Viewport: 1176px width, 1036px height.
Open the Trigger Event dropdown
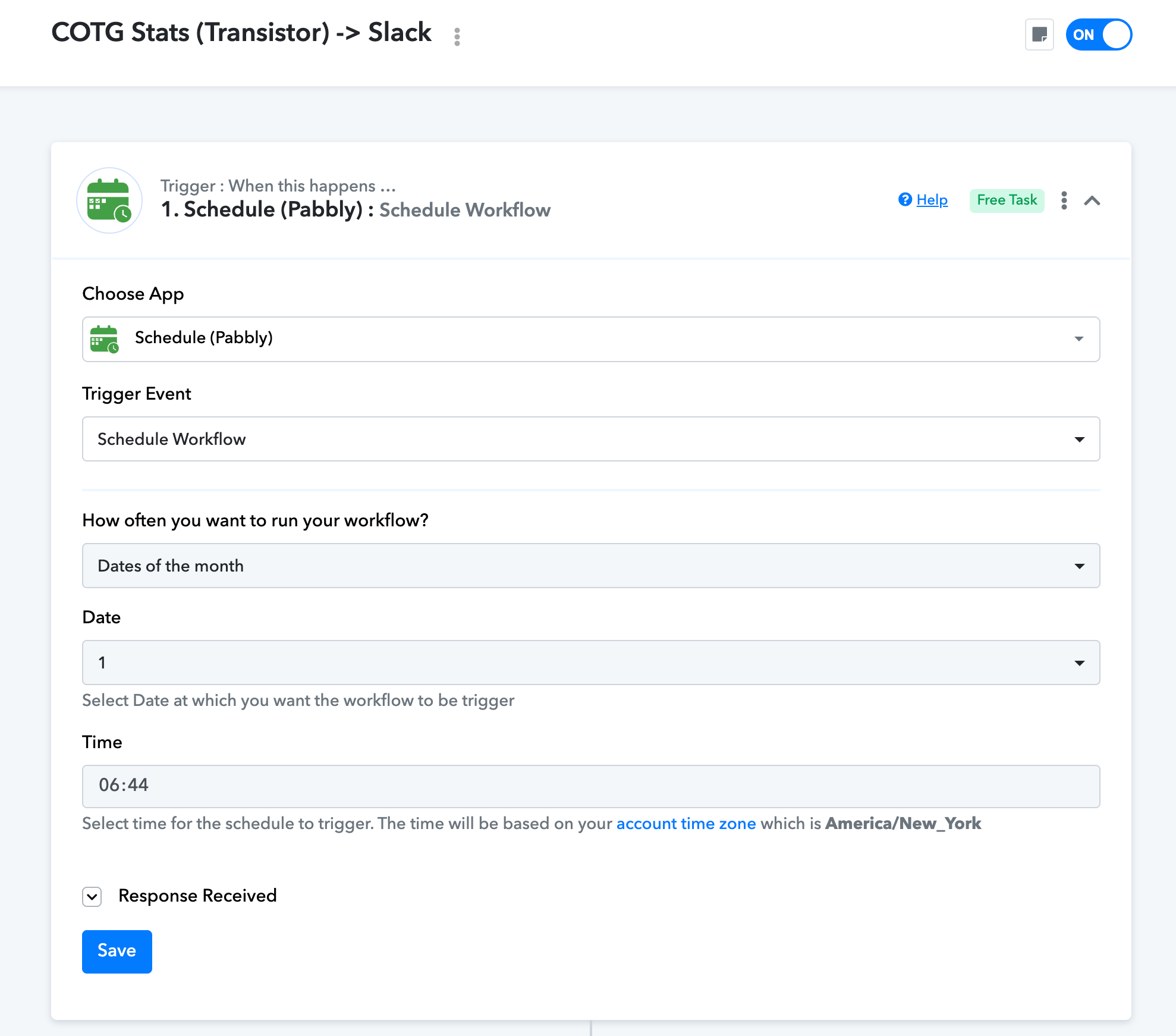(x=591, y=439)
